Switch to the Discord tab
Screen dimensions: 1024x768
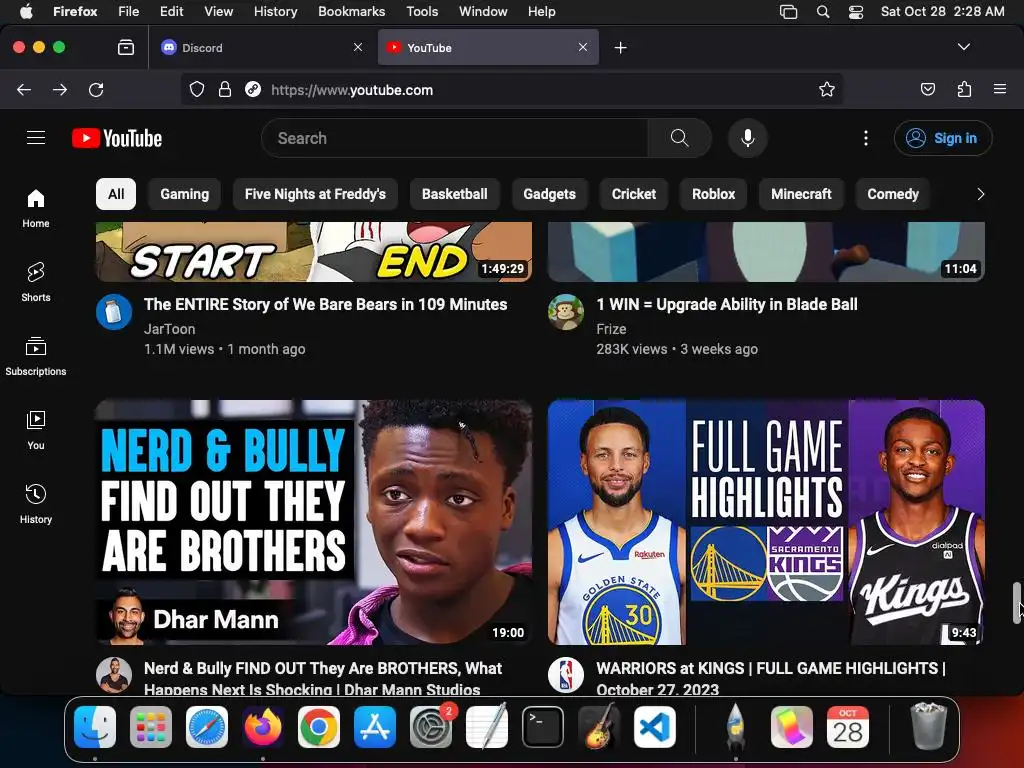[261, 48]
